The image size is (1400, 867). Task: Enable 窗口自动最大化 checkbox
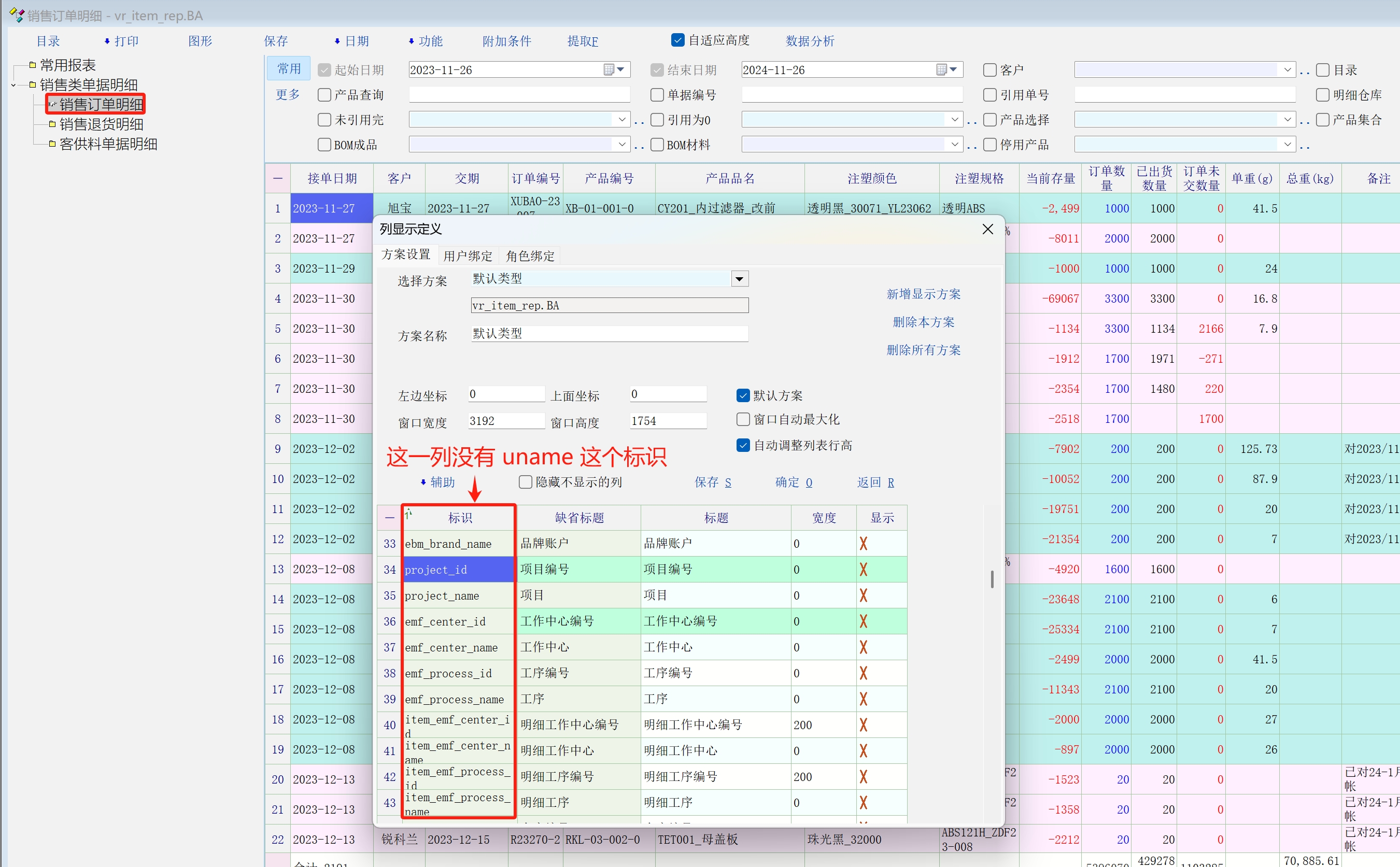(x=743, y=420)
